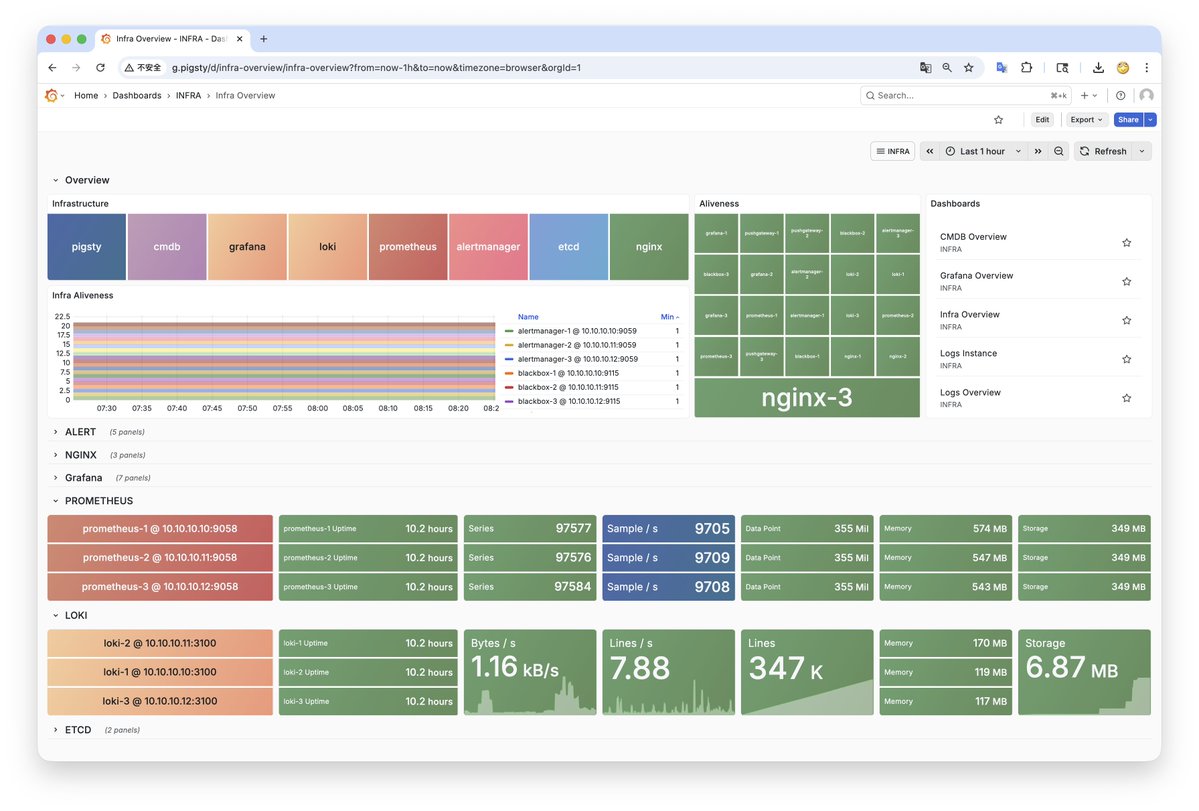The width and height of the screenshot is (1199, 811).
Task: Open loki-2 @ 10.10.10.11:3100 panel
Action: (x=160, y=644)
